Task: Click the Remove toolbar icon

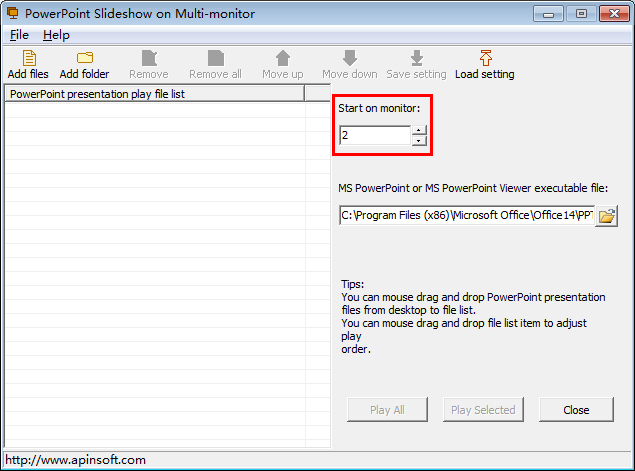Action: 149,58
